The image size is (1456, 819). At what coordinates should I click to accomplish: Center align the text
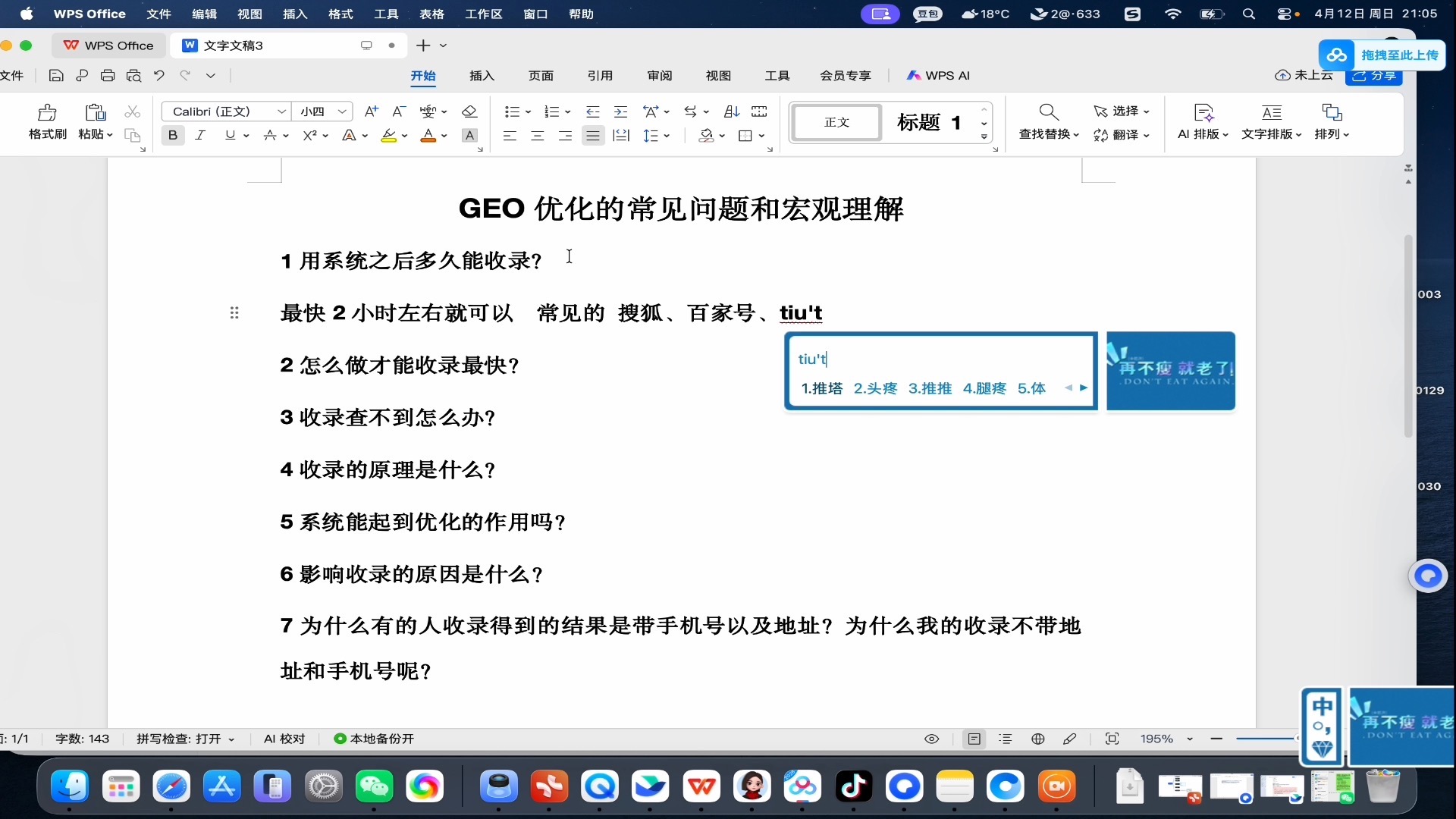pos(538,136)
